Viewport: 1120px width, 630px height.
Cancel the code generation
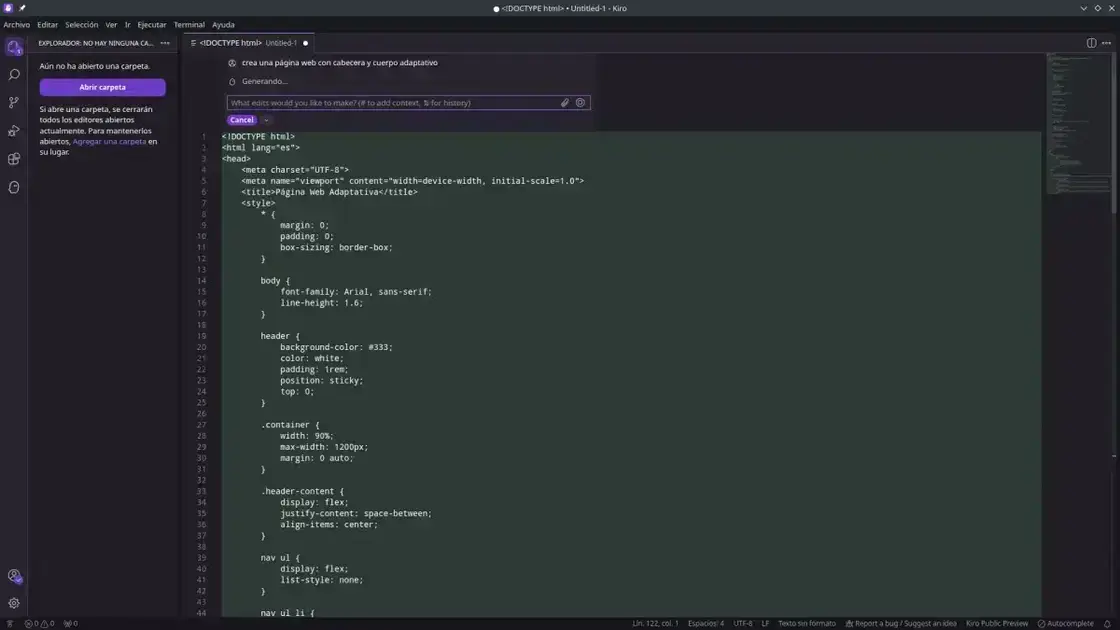(x=241, y=120)
